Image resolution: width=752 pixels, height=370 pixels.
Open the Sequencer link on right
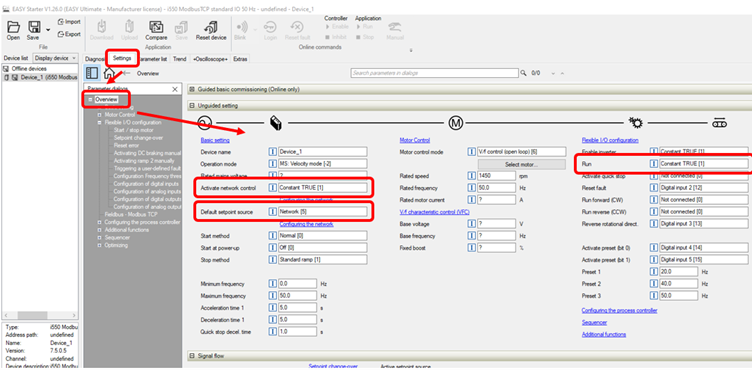(x=594, y=322)
